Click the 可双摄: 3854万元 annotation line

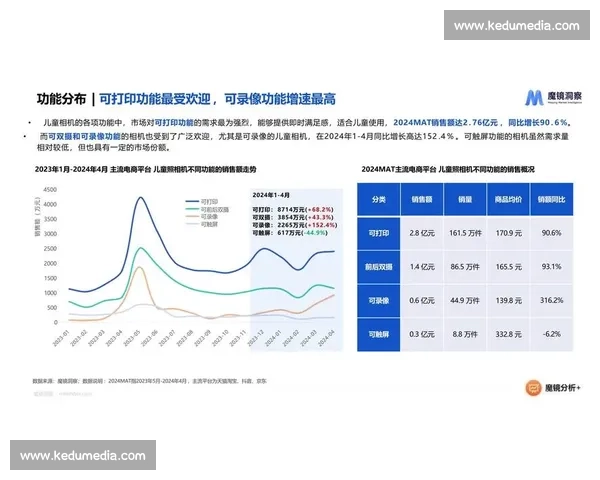(293, 217)
